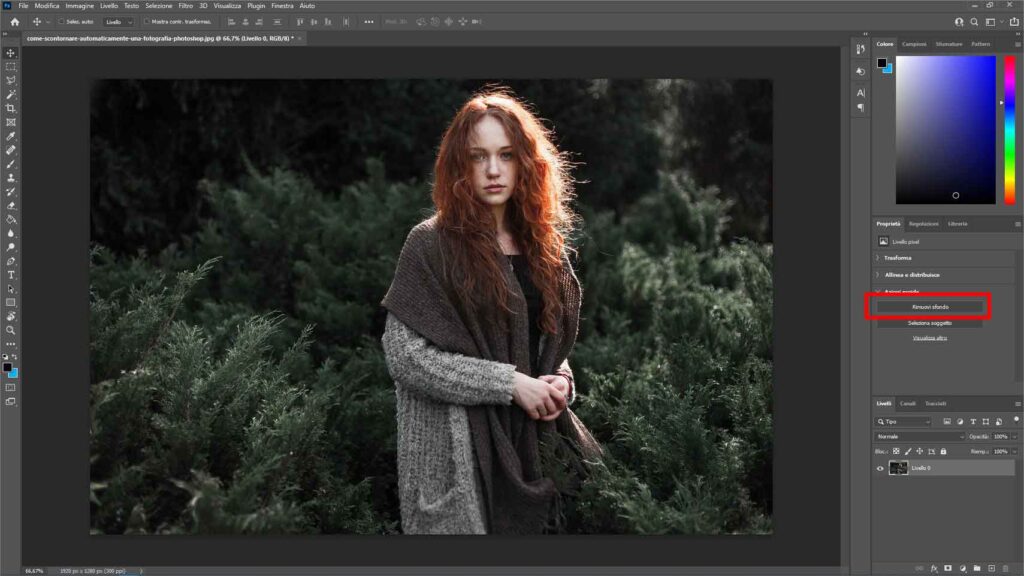The image size is (1024, 576).
Task: Check Mostra contr. trasformaz. option
Action: click(x=146, y=20)
